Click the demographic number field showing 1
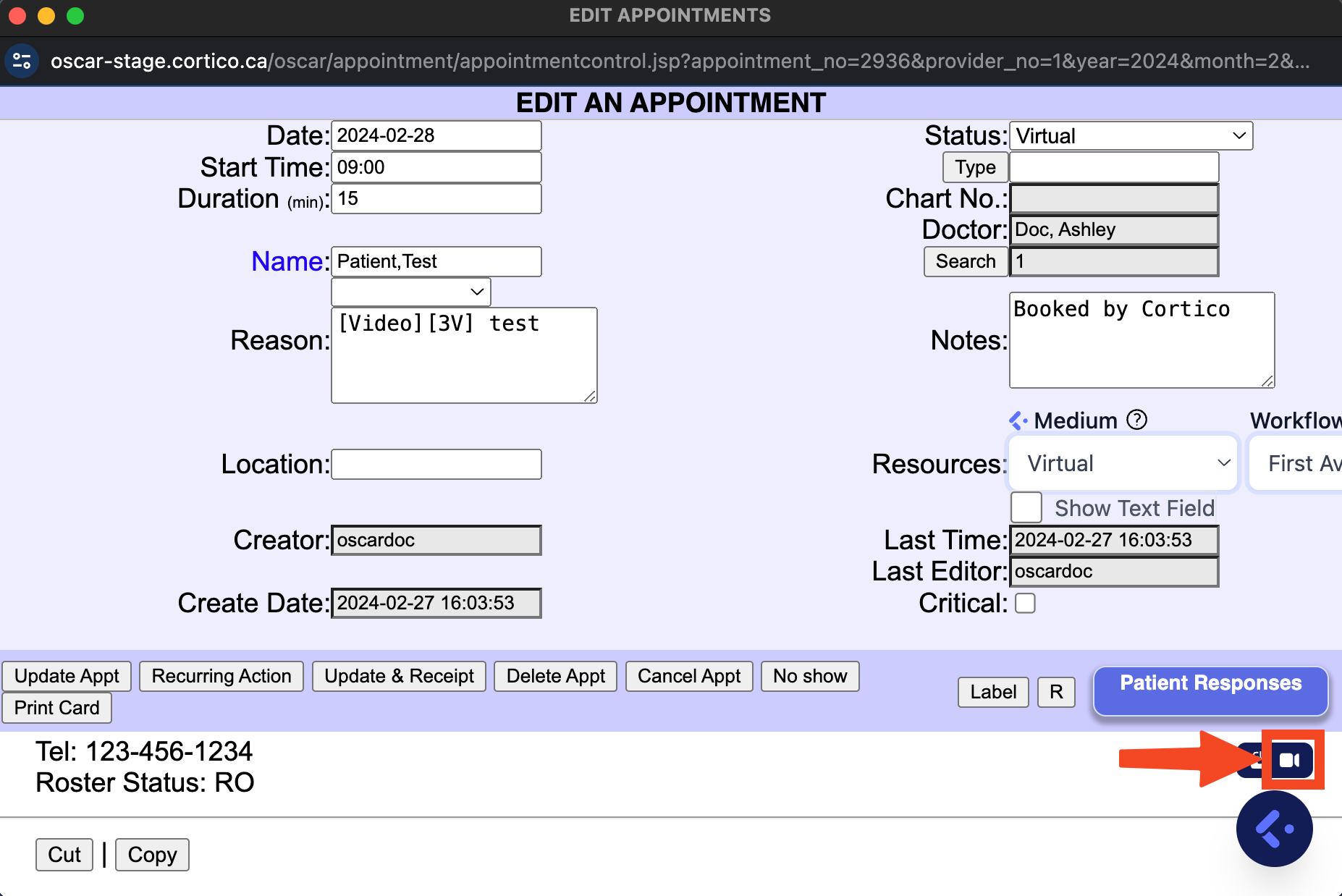1342x896 pixels. tap(1114, 261)
